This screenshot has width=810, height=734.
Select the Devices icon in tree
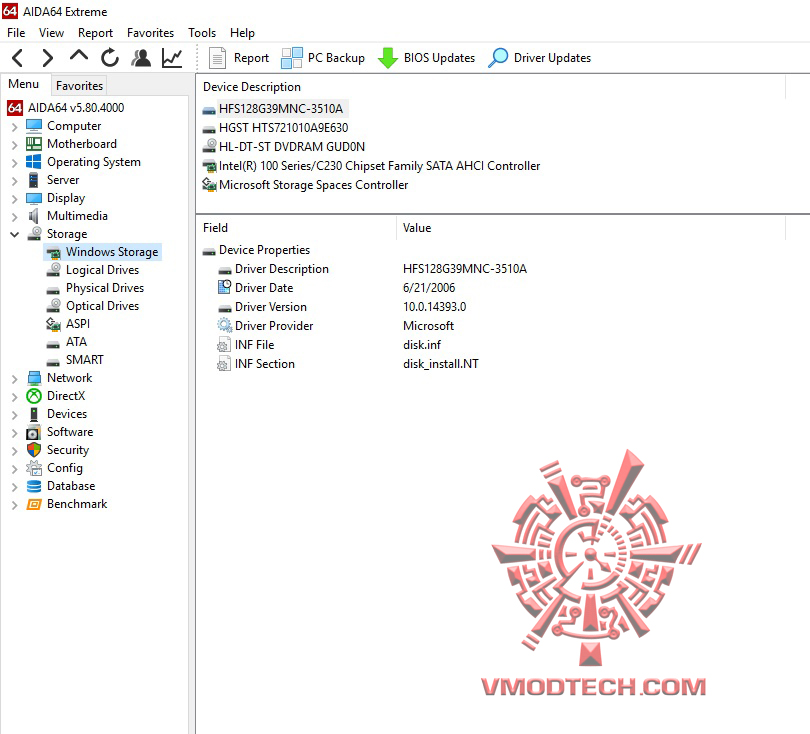pyautogui.click(x=34, y=414)
